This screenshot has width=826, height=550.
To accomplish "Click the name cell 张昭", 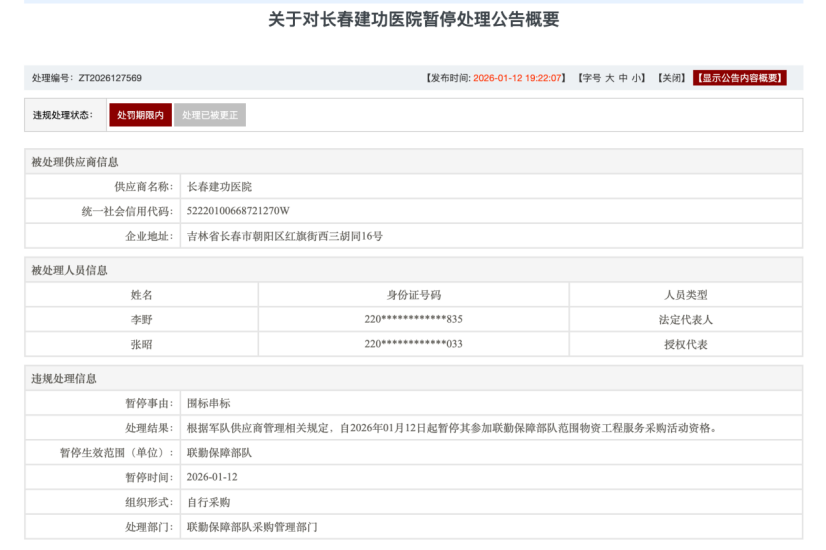I will click(x=142, y=344).
